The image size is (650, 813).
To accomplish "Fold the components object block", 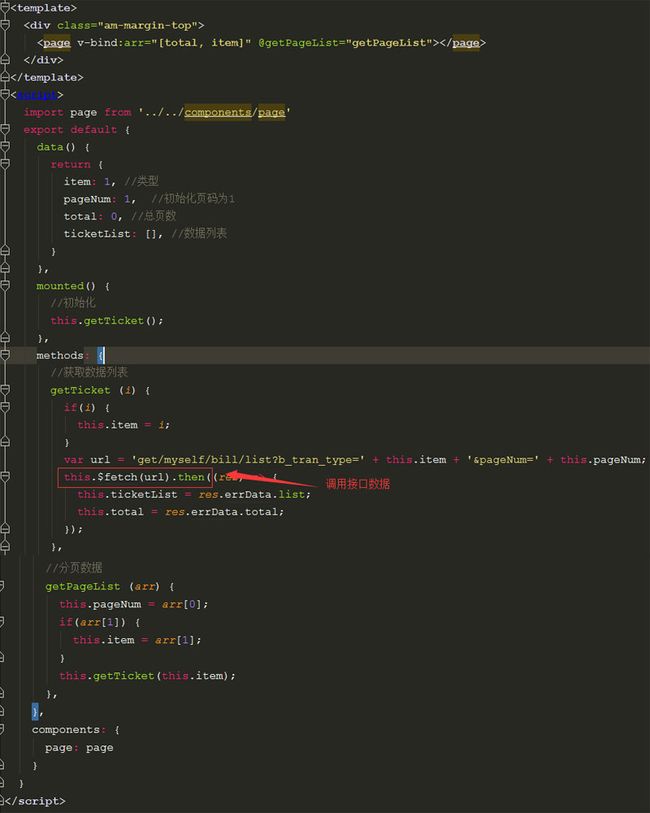I will (2, 730).
